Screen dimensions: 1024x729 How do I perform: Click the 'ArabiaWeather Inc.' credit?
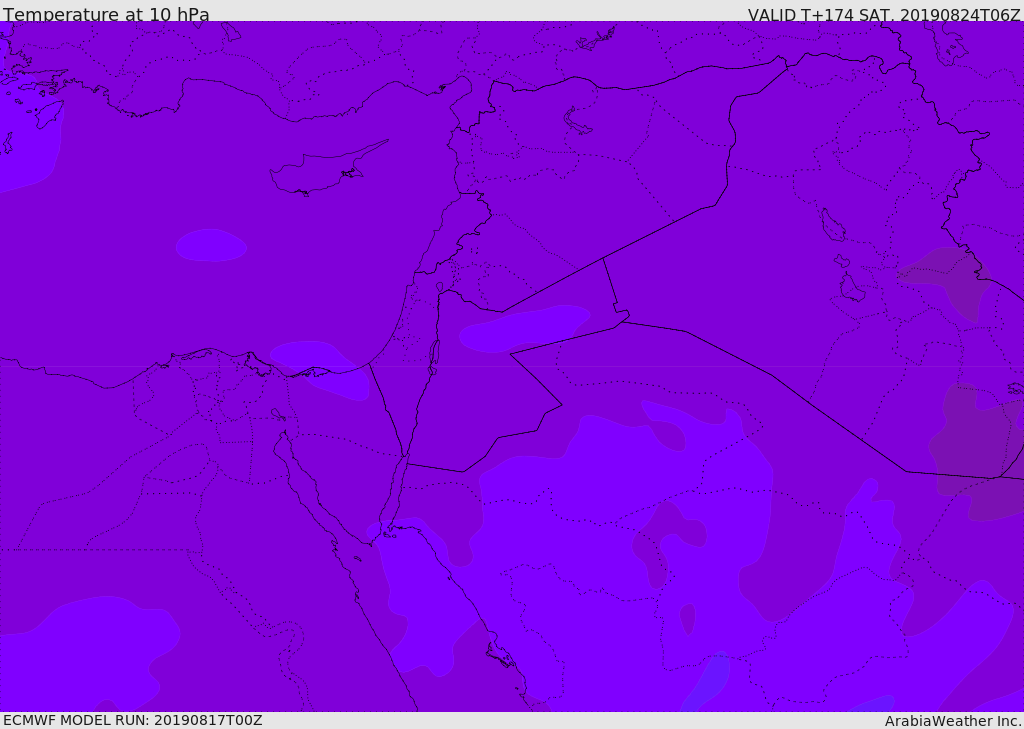click(954, 721)
